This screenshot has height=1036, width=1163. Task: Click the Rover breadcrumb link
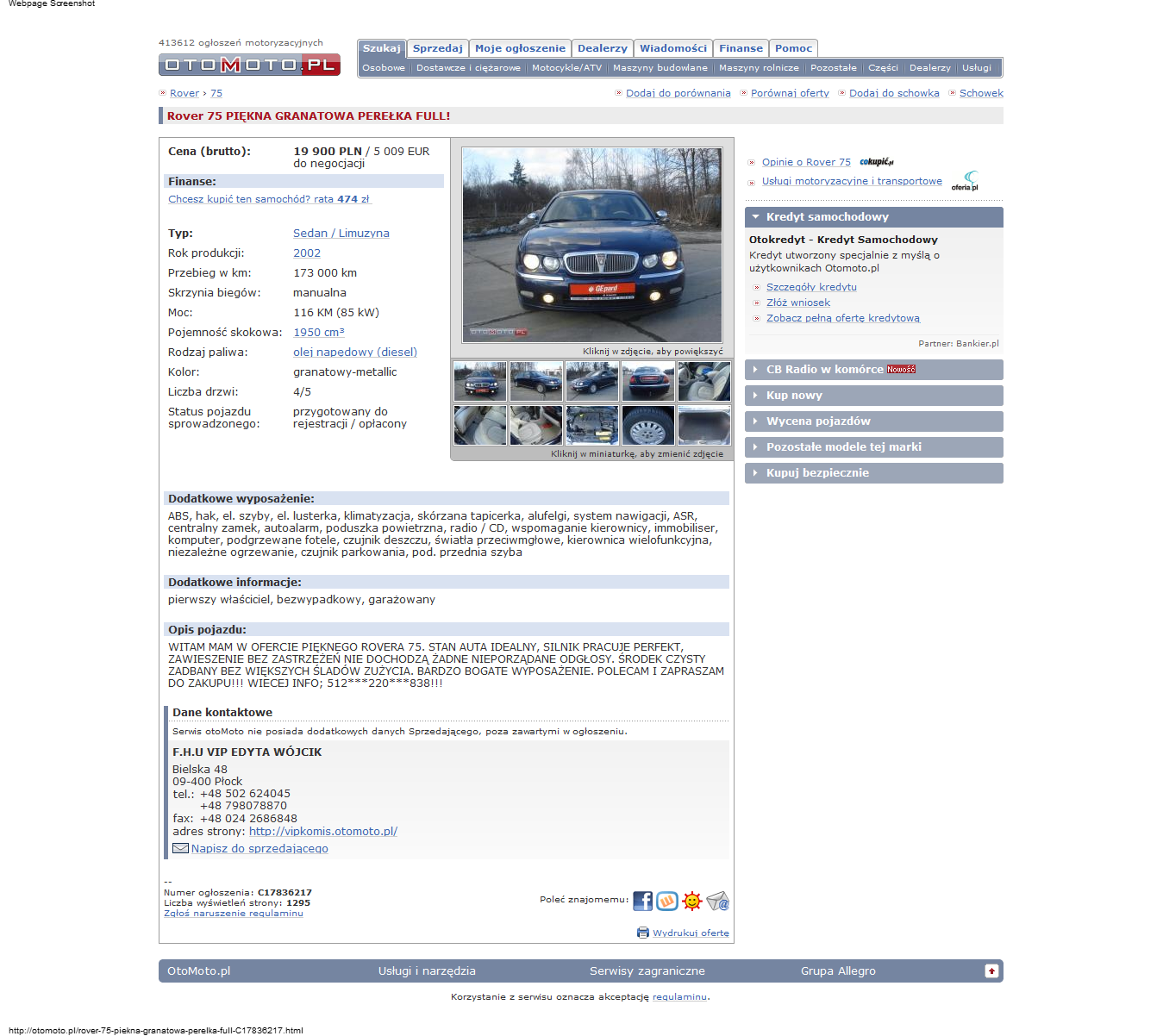pyautogui.click(x=184, y=93)
